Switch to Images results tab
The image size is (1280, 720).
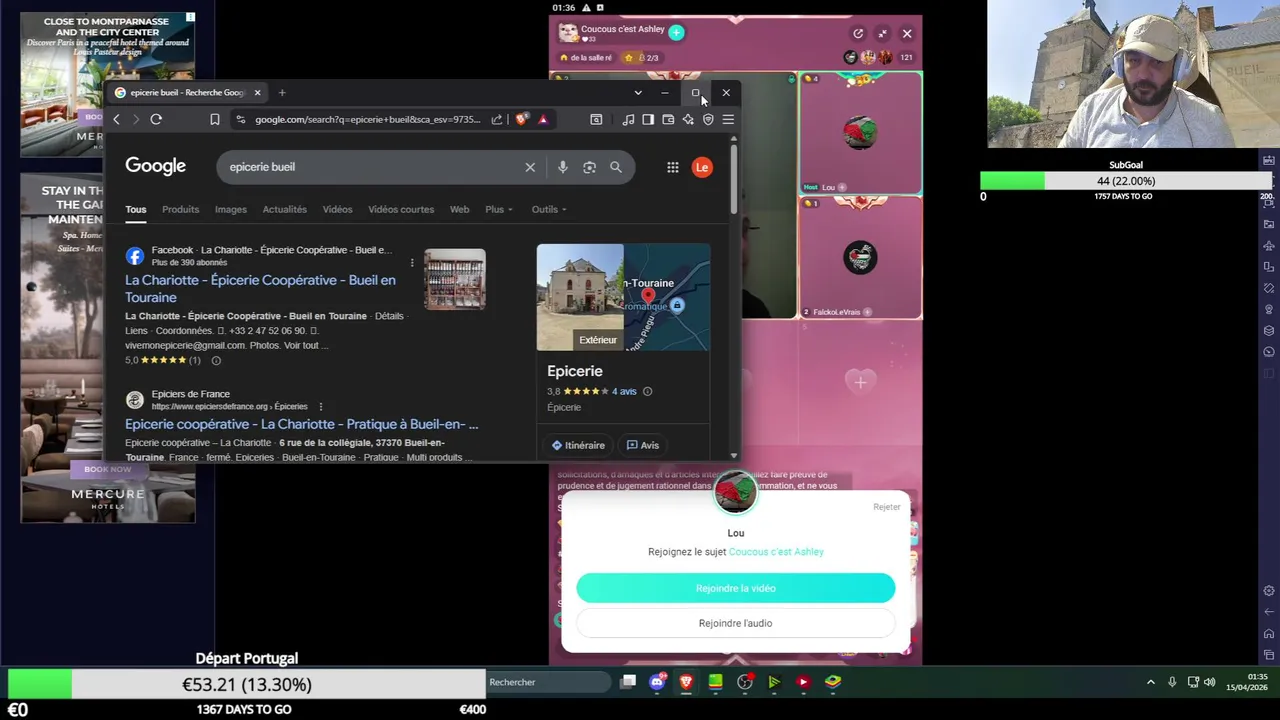point(230,209)
